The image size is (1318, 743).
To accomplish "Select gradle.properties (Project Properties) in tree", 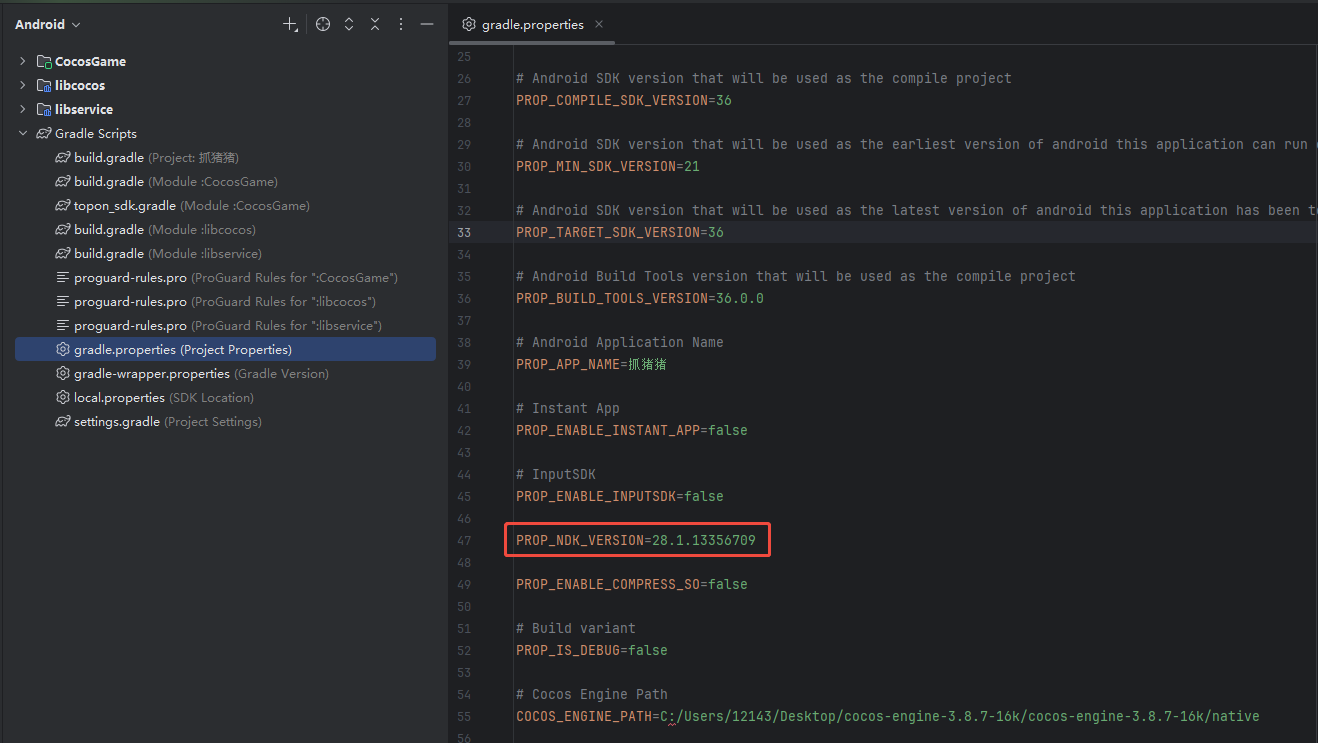I will coord(225,349).
